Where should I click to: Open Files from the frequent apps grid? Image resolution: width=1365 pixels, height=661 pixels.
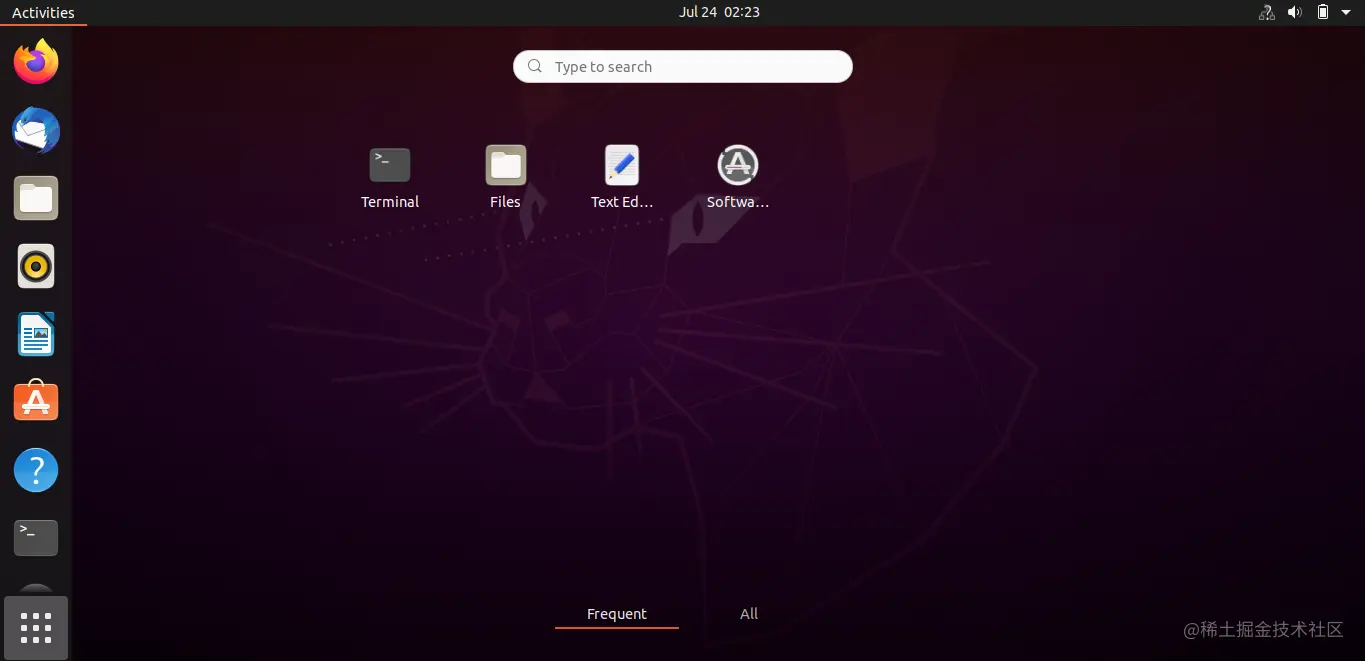pos(506,178)
